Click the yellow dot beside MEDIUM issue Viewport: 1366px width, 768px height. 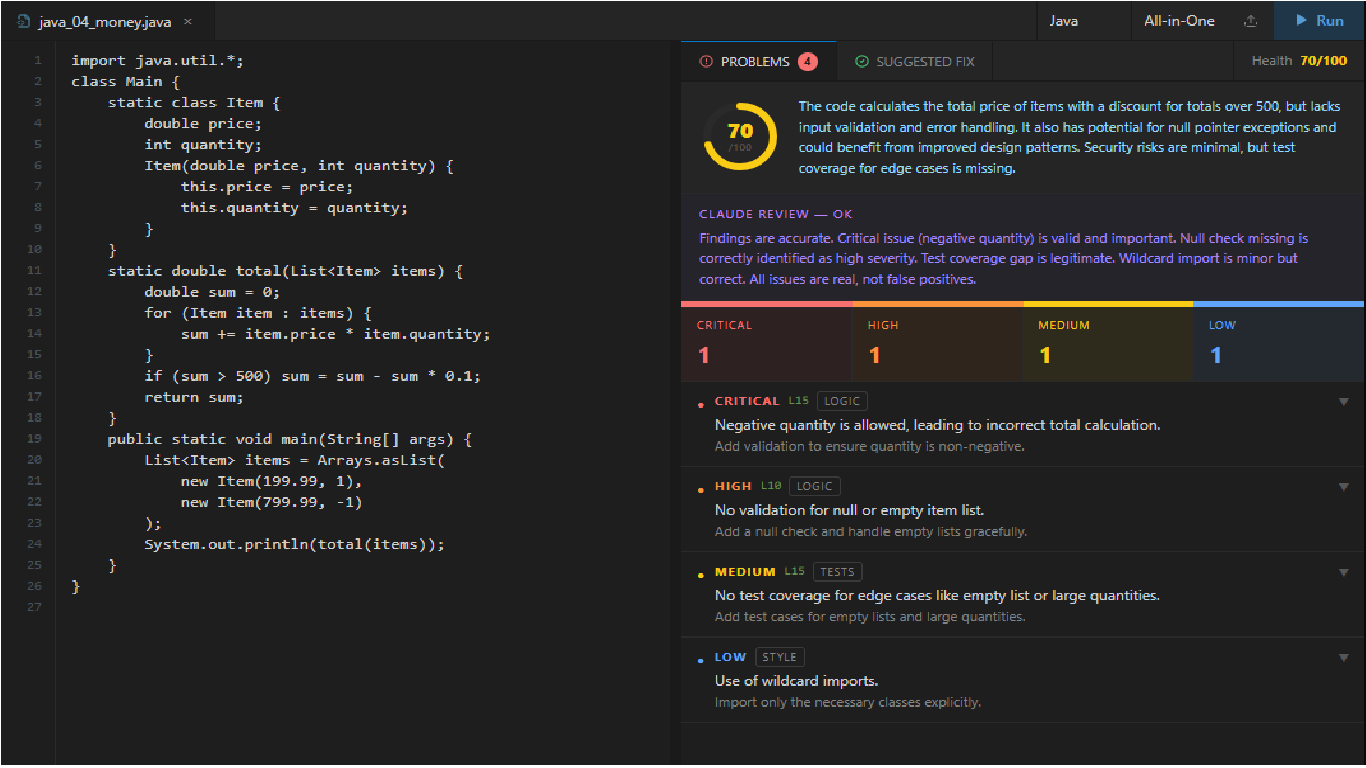(x=700, y=576)
